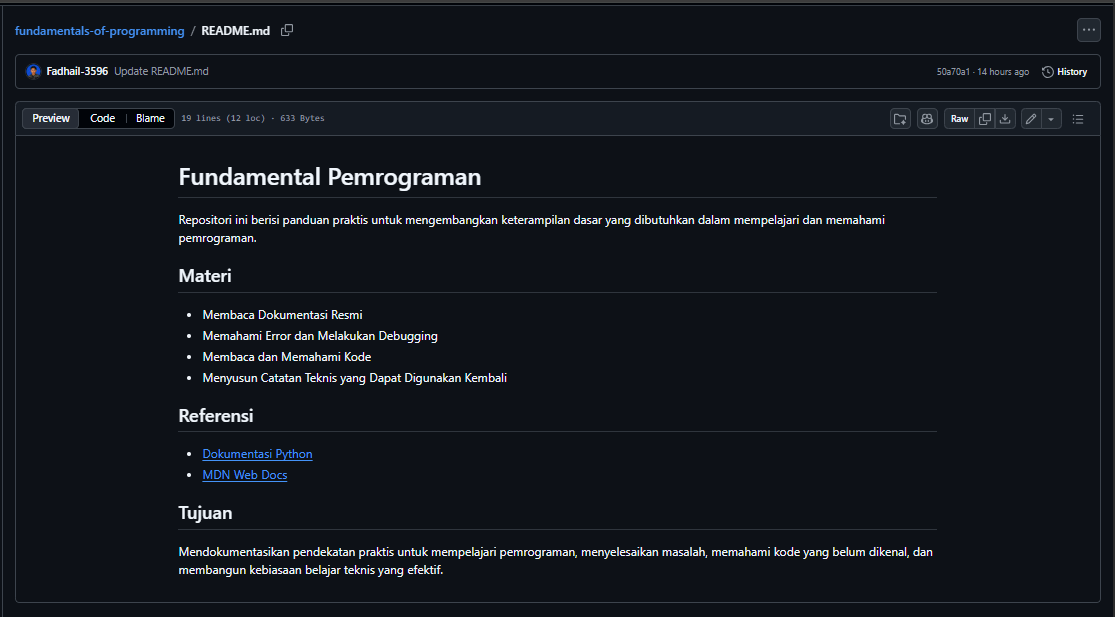The width and height of the screenshot is (1115, 617).
Task: Open the document outline list
Action: (x=1078, y=119)
